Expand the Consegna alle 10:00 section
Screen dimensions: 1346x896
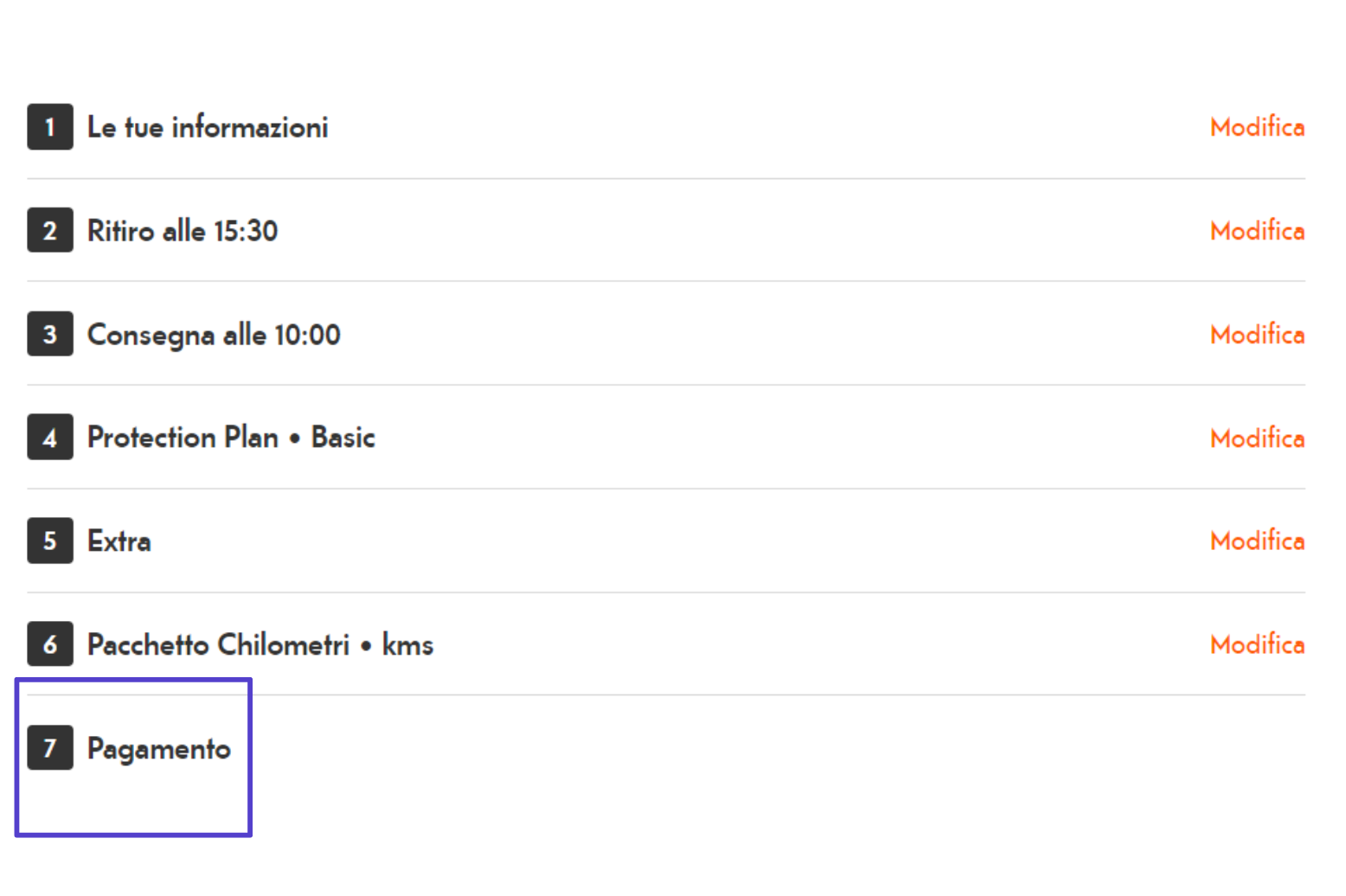pos(214,335)
